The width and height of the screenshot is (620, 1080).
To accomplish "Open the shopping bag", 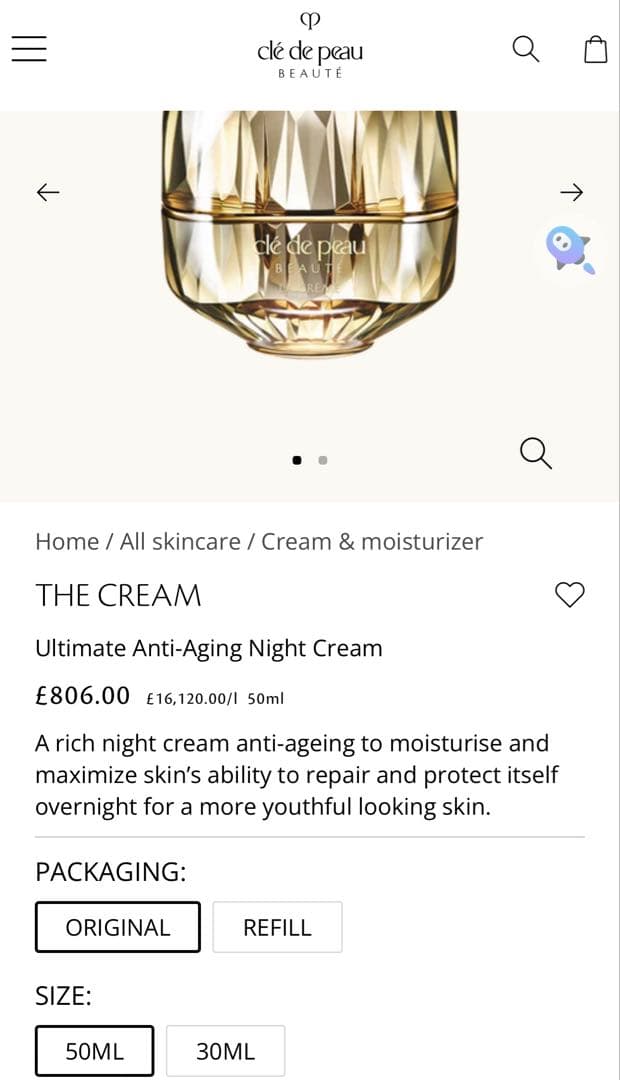I will [x=595, y=49].
